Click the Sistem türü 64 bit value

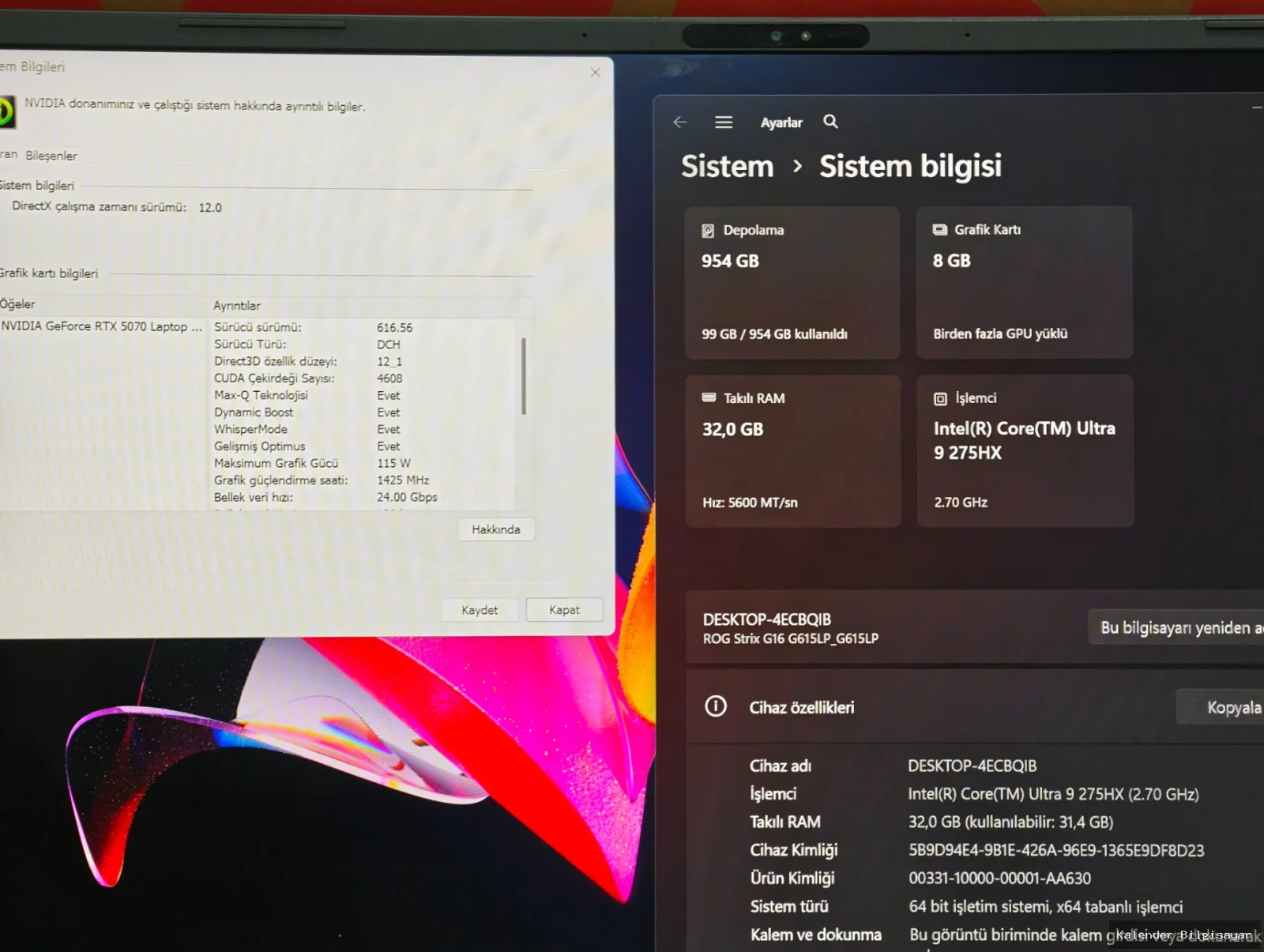[1045, 907]
